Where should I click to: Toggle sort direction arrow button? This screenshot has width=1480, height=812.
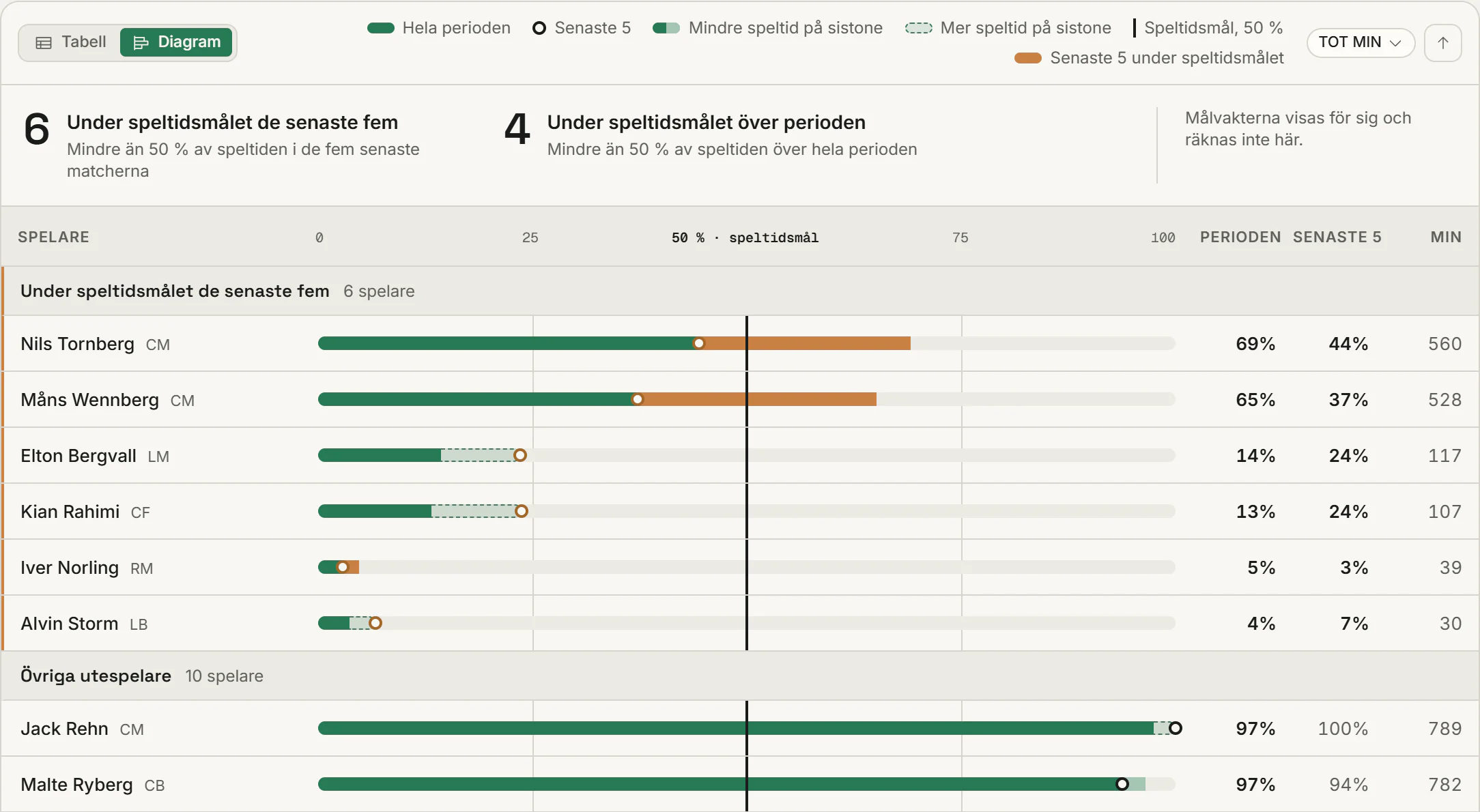[1442, 43]
